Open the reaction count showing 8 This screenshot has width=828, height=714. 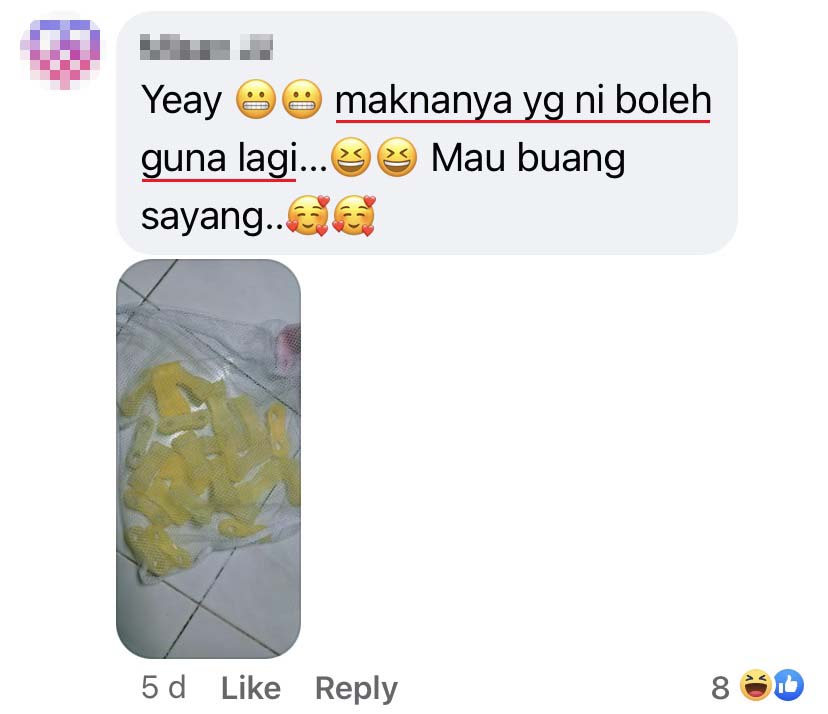tap(720, 688)
